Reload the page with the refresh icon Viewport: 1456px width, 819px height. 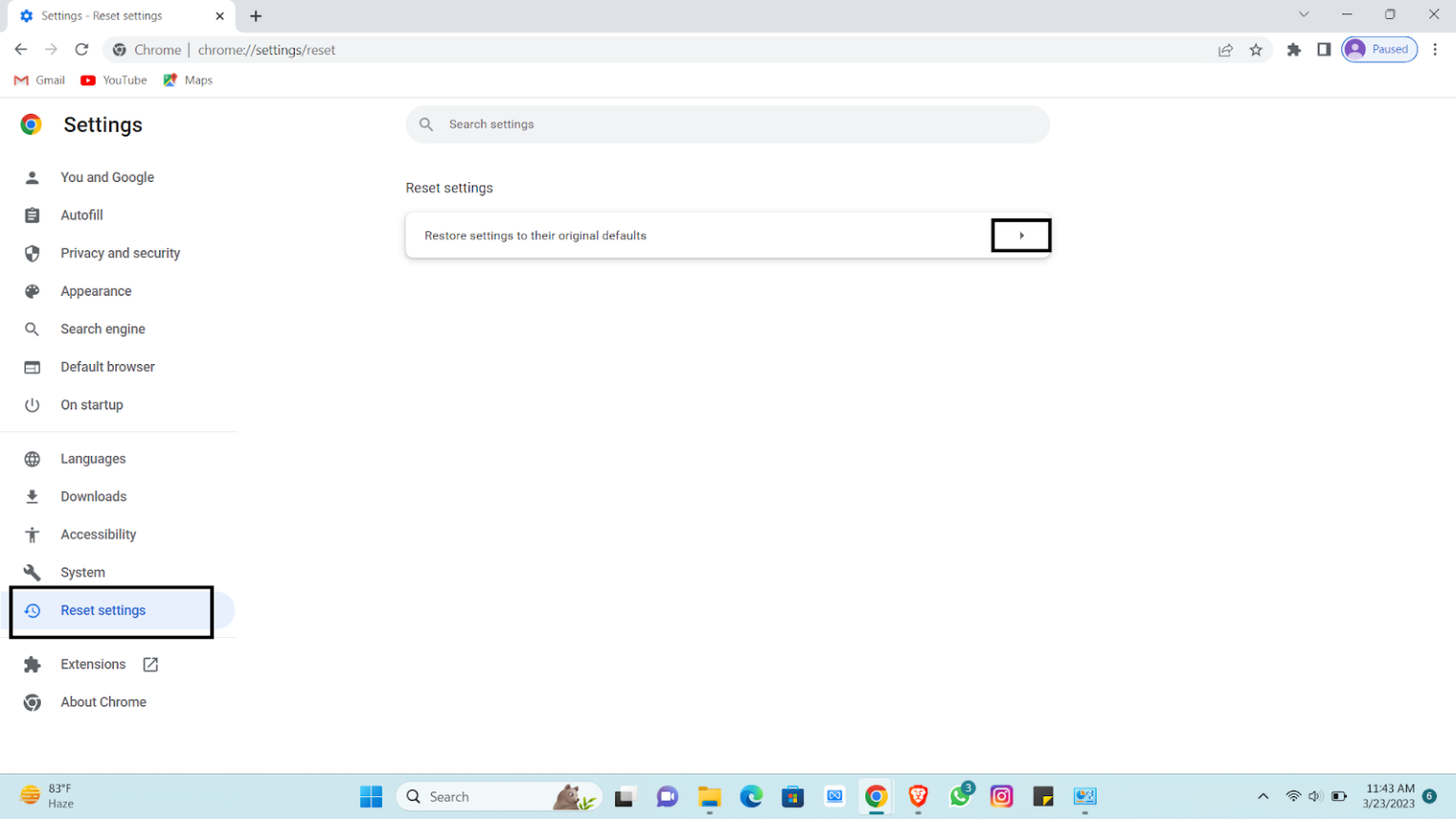82,49
